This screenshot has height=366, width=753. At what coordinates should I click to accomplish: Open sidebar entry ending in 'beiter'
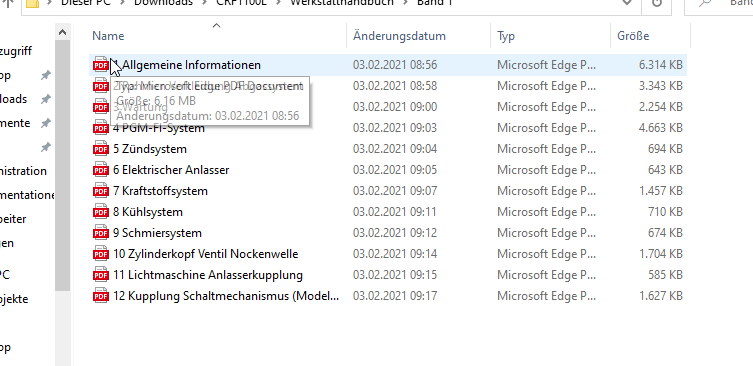click(x=13, y=219)
